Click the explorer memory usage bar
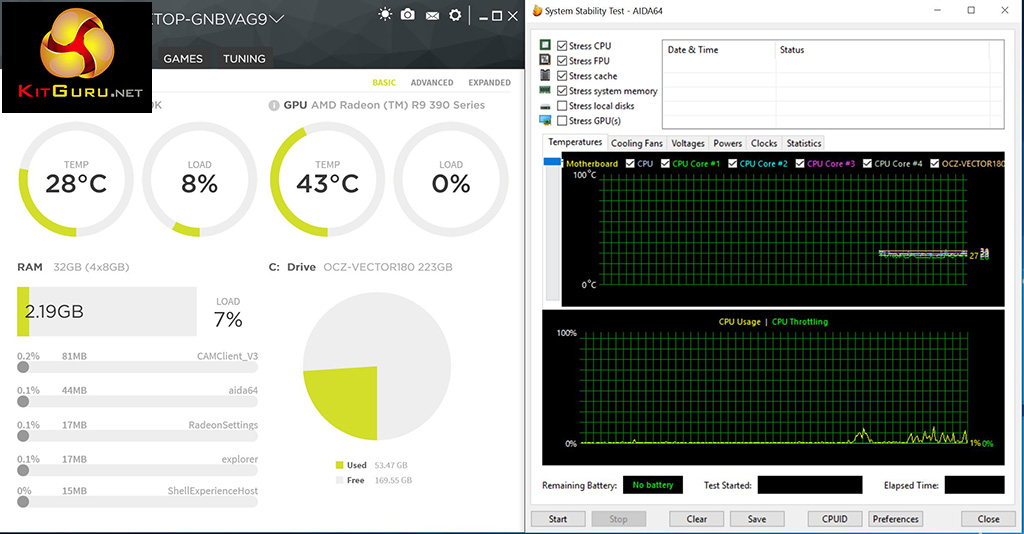The height and width of the screenshot is (534, 1024). click(138, 471)
